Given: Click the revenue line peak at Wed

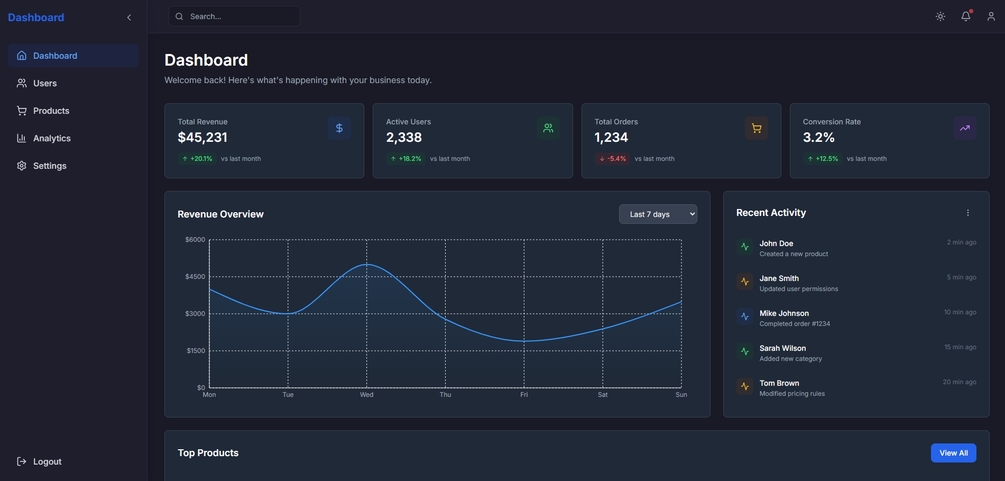Looking at the screenshot, I should [x=367, y=264].
